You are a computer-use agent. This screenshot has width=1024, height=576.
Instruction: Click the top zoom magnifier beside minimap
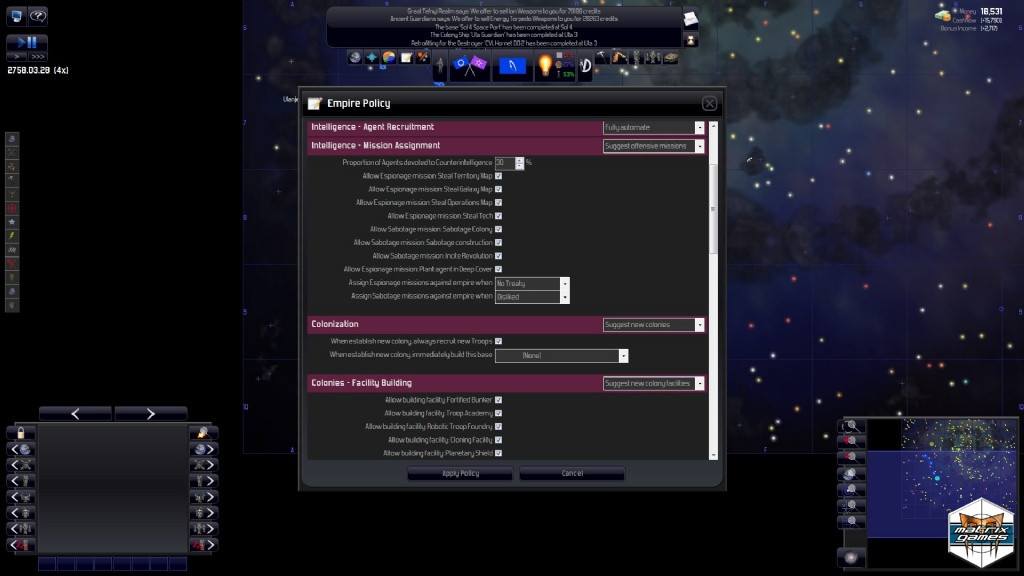click(852, 426)
